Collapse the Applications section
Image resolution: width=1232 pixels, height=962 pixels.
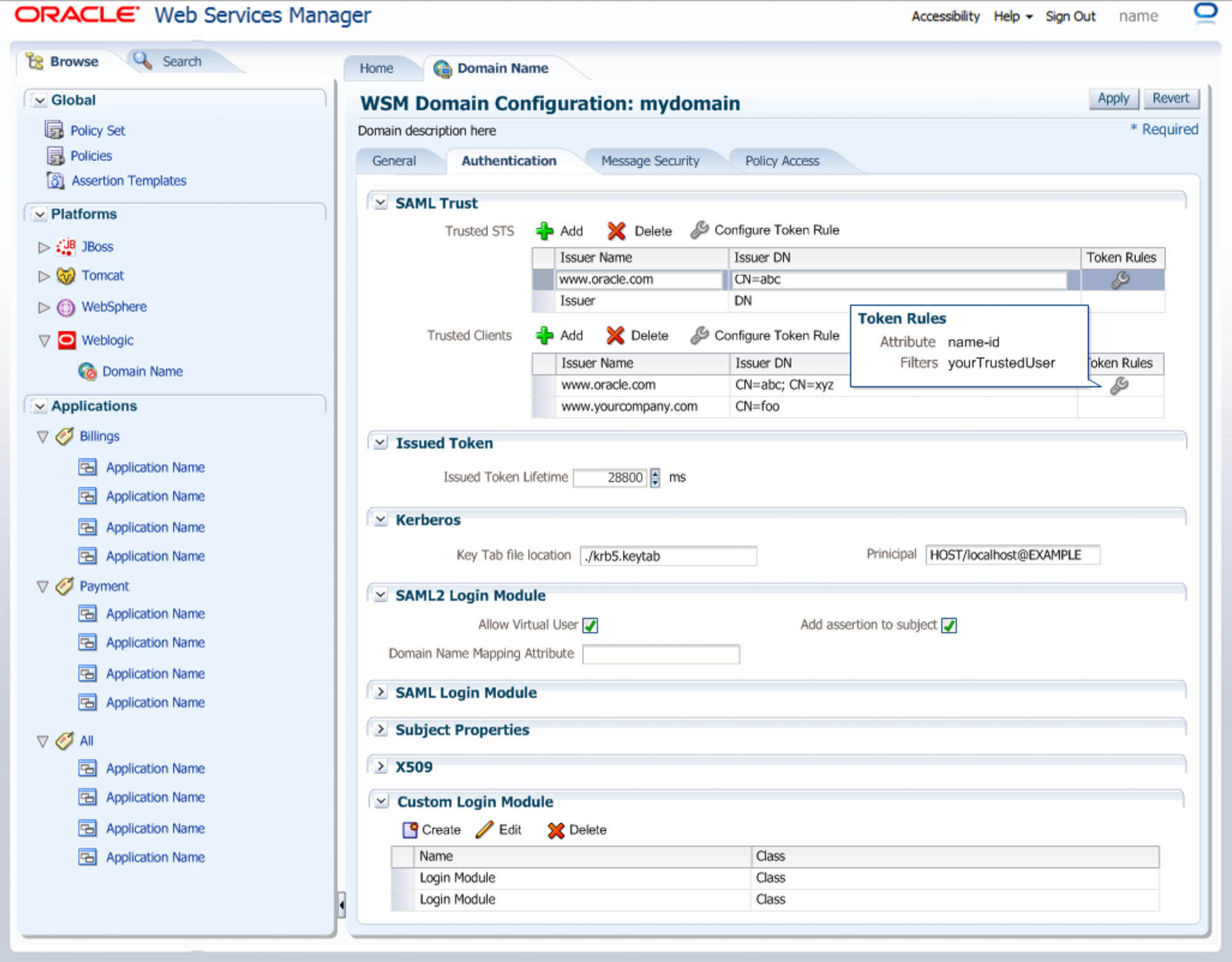40,406
